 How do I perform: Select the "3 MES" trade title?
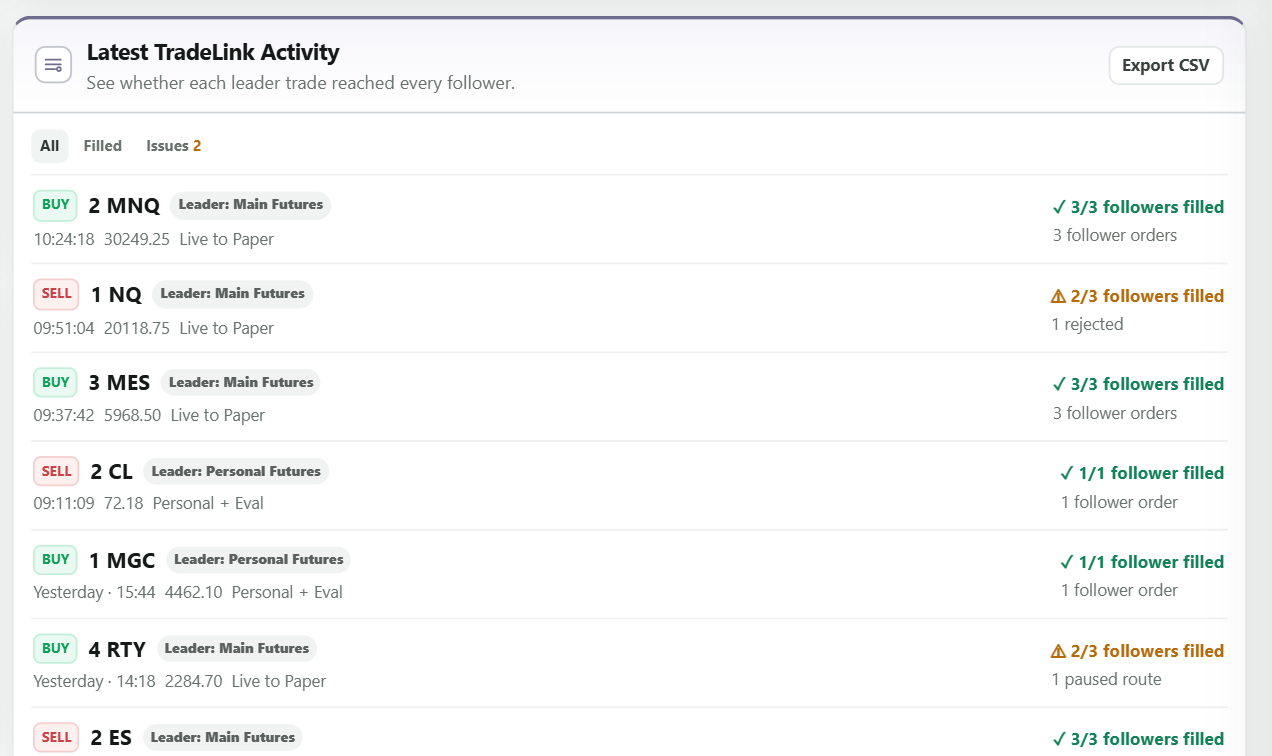tap(119, 383)
